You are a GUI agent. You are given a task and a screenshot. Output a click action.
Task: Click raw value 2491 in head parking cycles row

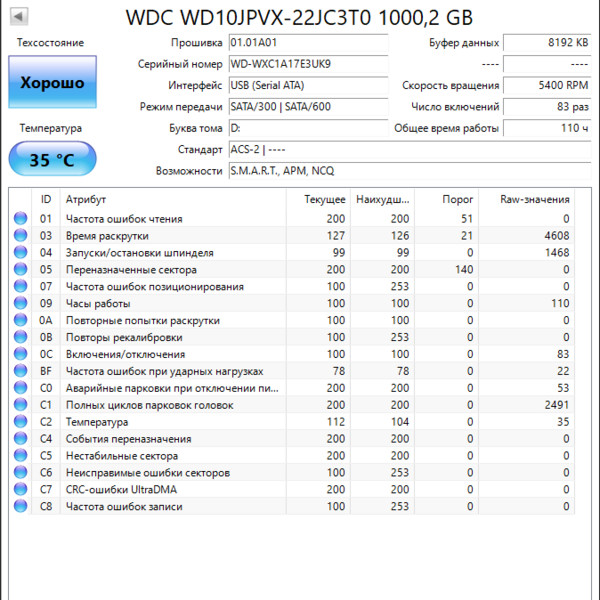tap(557, 405)
